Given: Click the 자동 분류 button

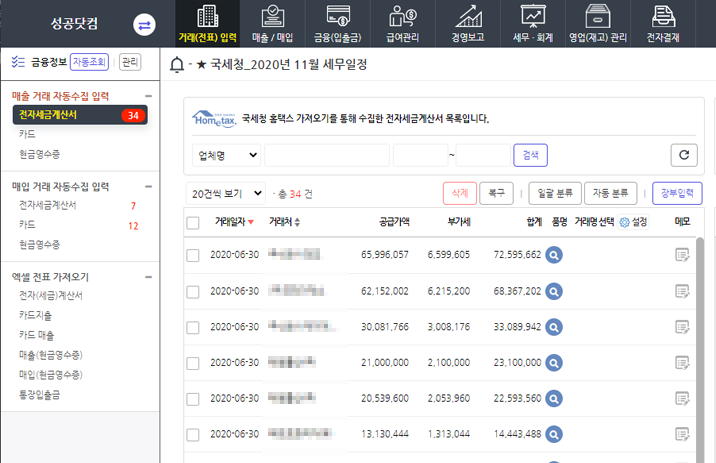Looking at the screenshot, I should click(611, 193).
